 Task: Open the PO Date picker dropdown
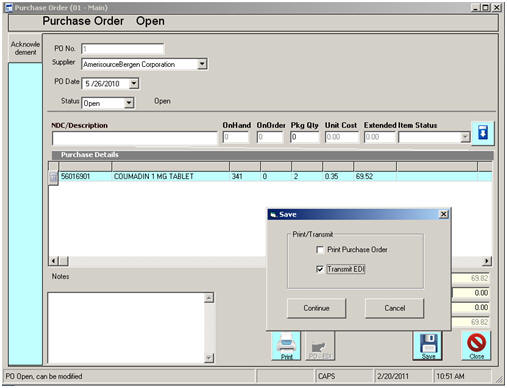(x=134, y=83)
